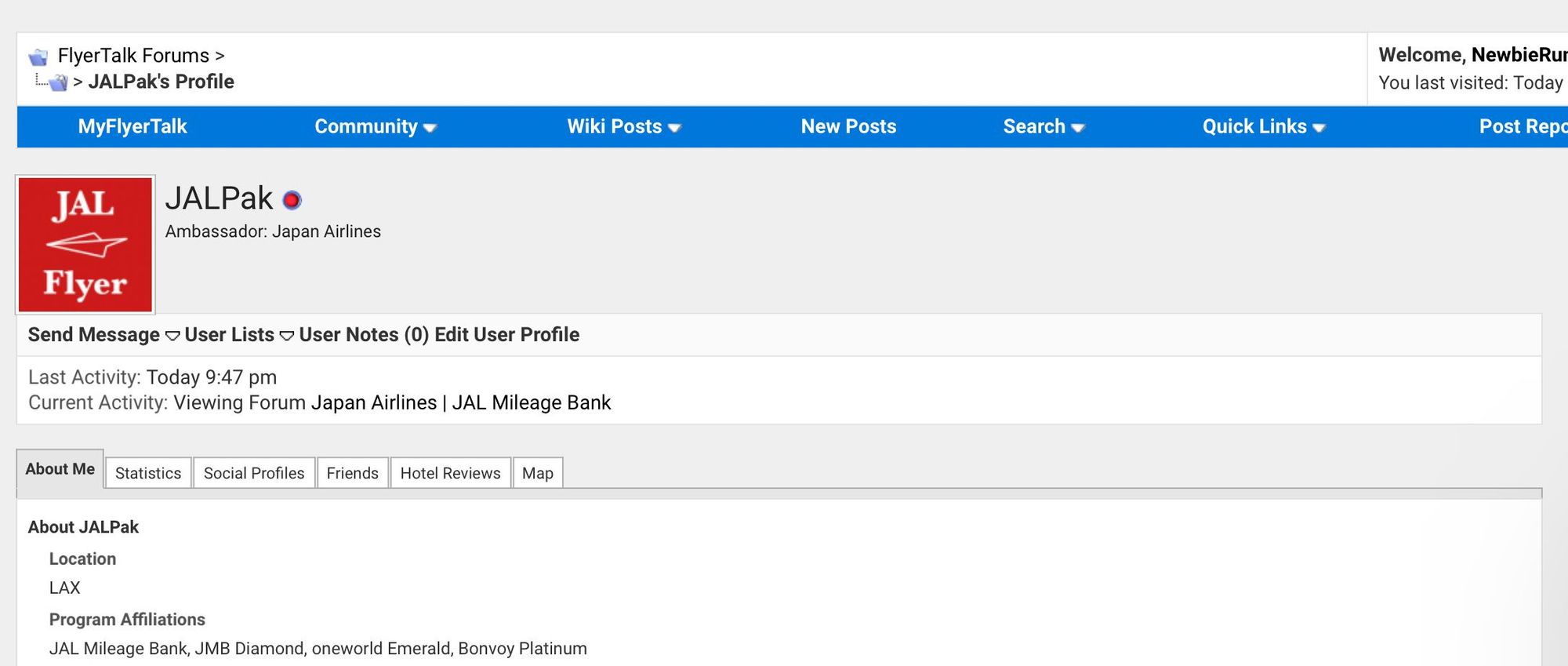
Task: Open New Posts in navigation bar
Action: click(x=848, y=126)
